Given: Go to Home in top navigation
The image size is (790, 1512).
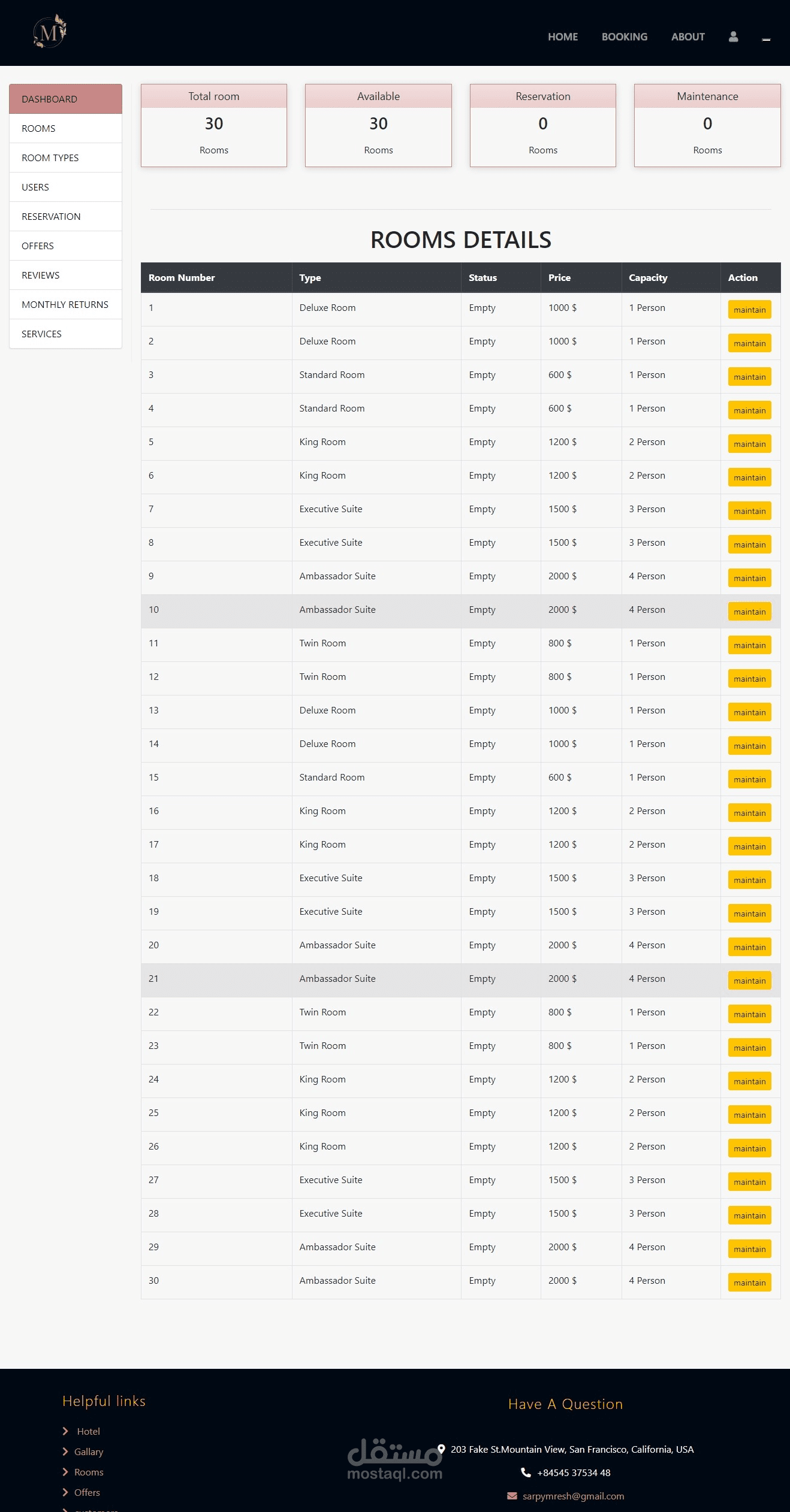Looking at the screenshot, I should point(563,37).
